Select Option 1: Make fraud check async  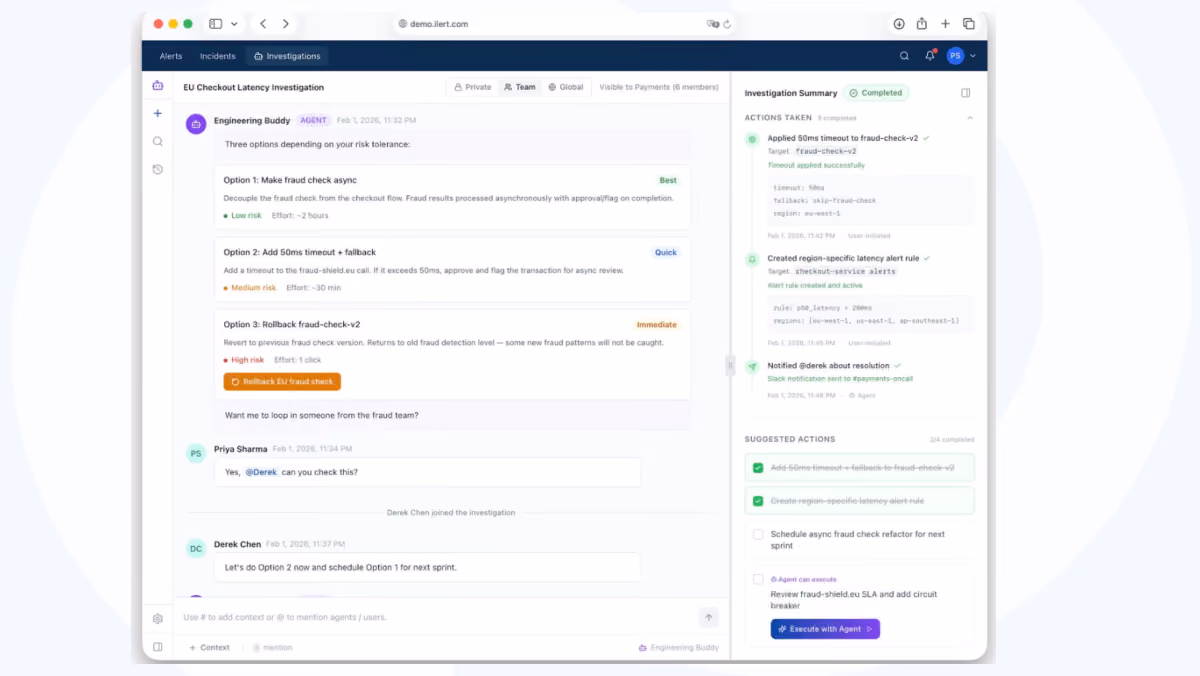coord(452,198)
